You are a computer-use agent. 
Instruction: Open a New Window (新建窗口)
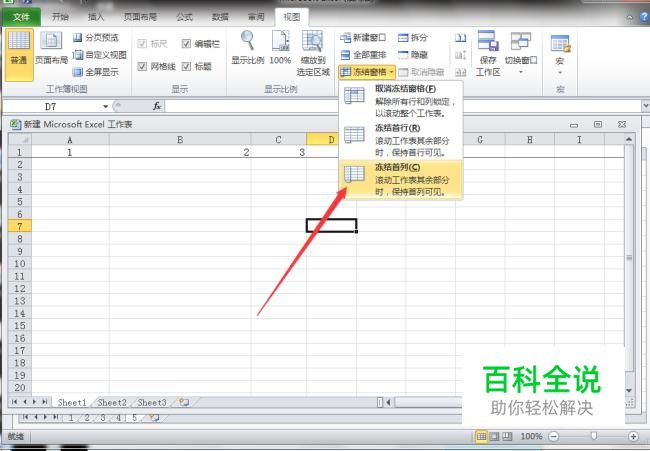(x=363, y=38)
